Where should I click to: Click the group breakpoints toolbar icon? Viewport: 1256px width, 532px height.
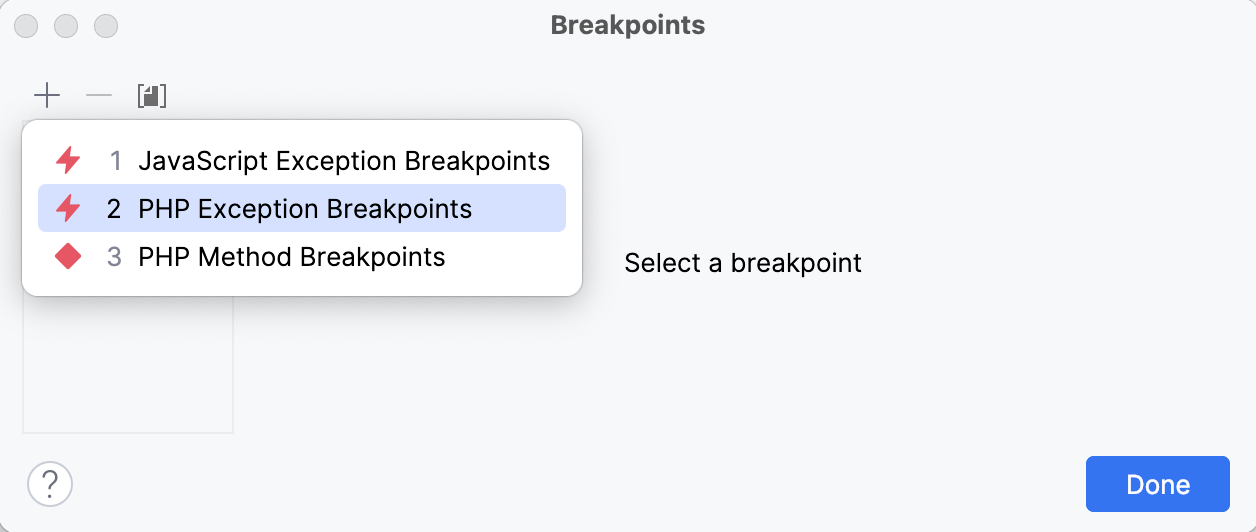pyautogui.click(x=152, y=96)
